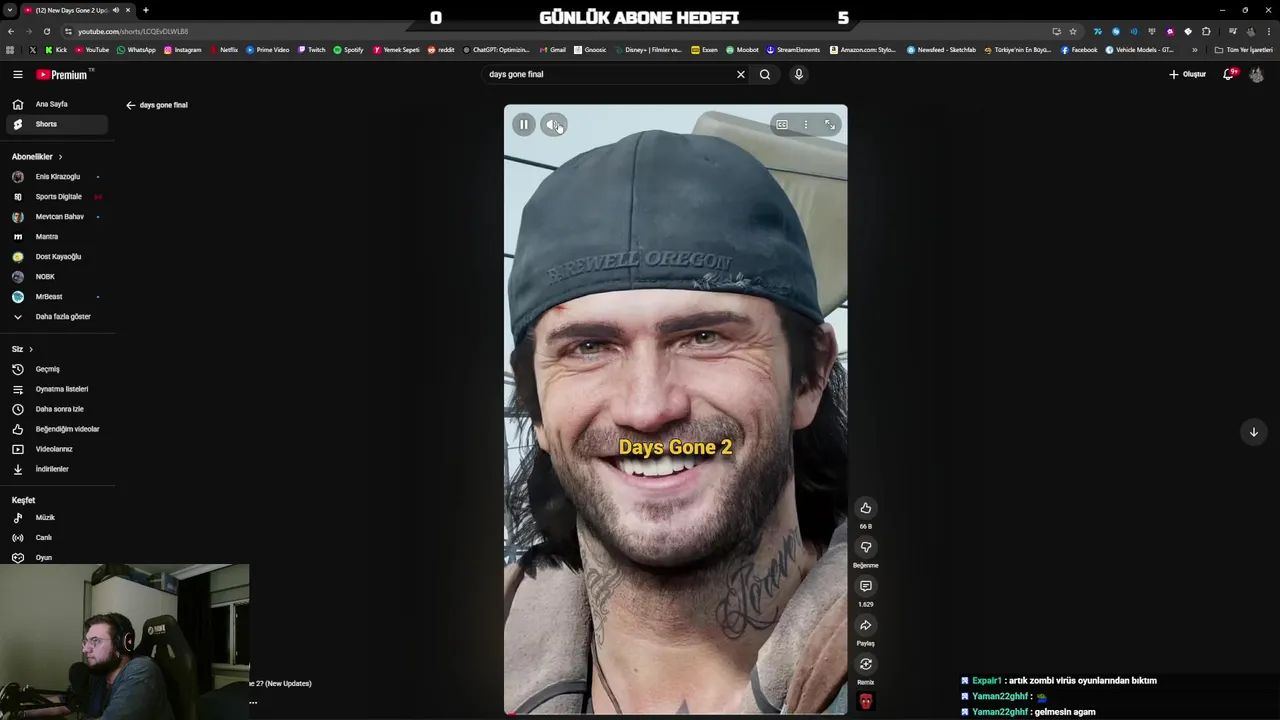Submit search with magnifier icon
This screenshot has height=720, width=1280.
click(x=765, y=74)
